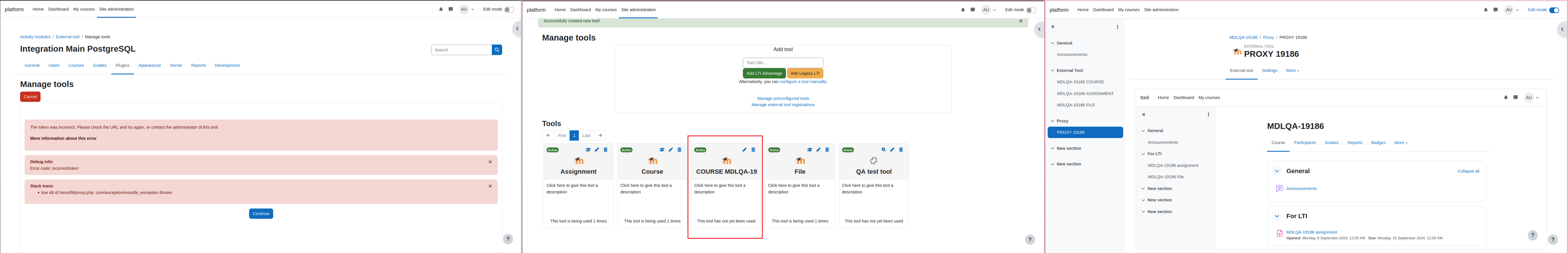Click the search magnifier button
The width and height of the screenshot is (1568, 253).
click(x=497, y=50)
